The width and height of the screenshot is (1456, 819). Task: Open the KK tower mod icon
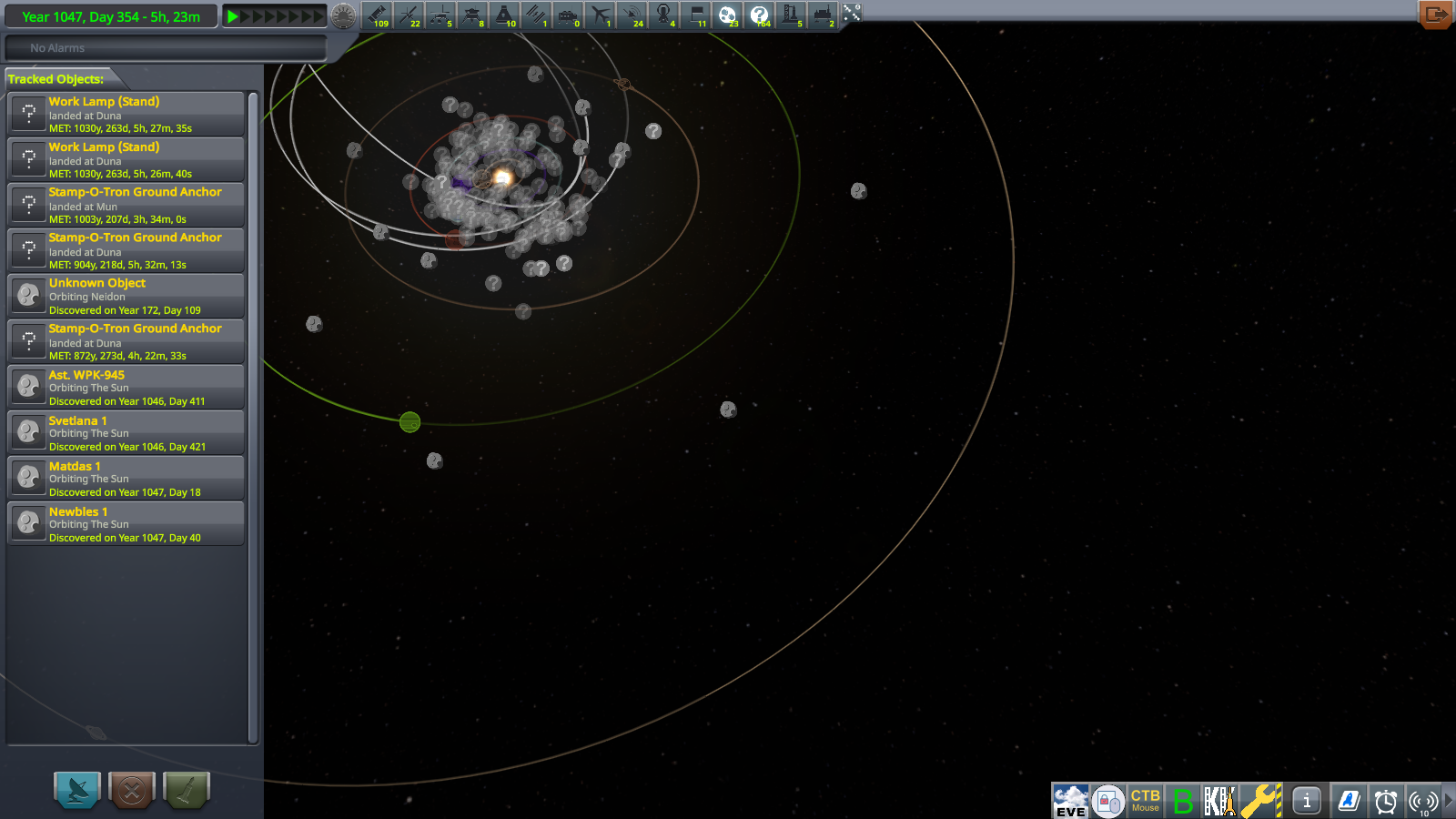tap(1219, 801)
